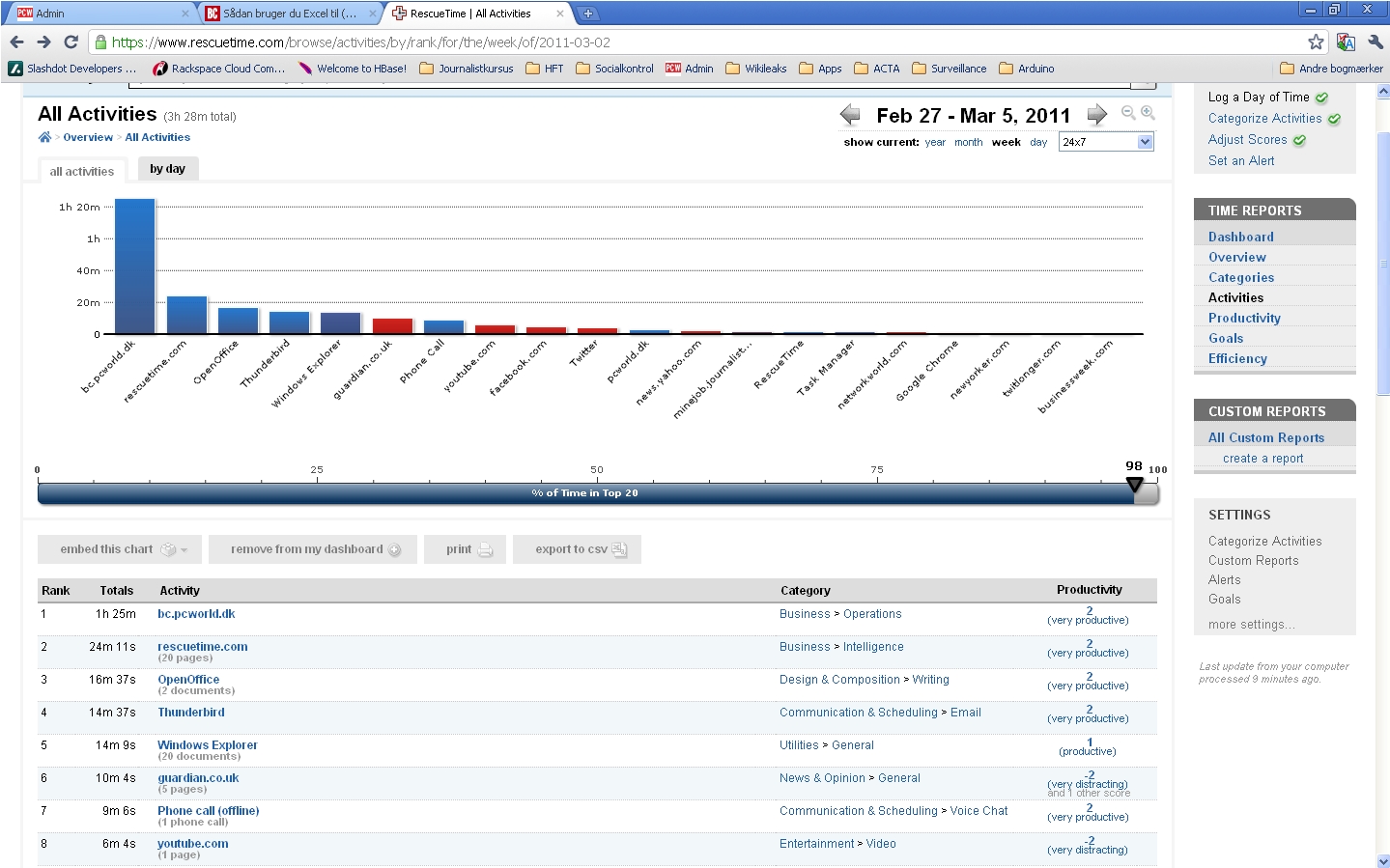The width and height of the screenshot is (1390, 868).
Task: Switch to the by day tab
Action: point(167,169)
